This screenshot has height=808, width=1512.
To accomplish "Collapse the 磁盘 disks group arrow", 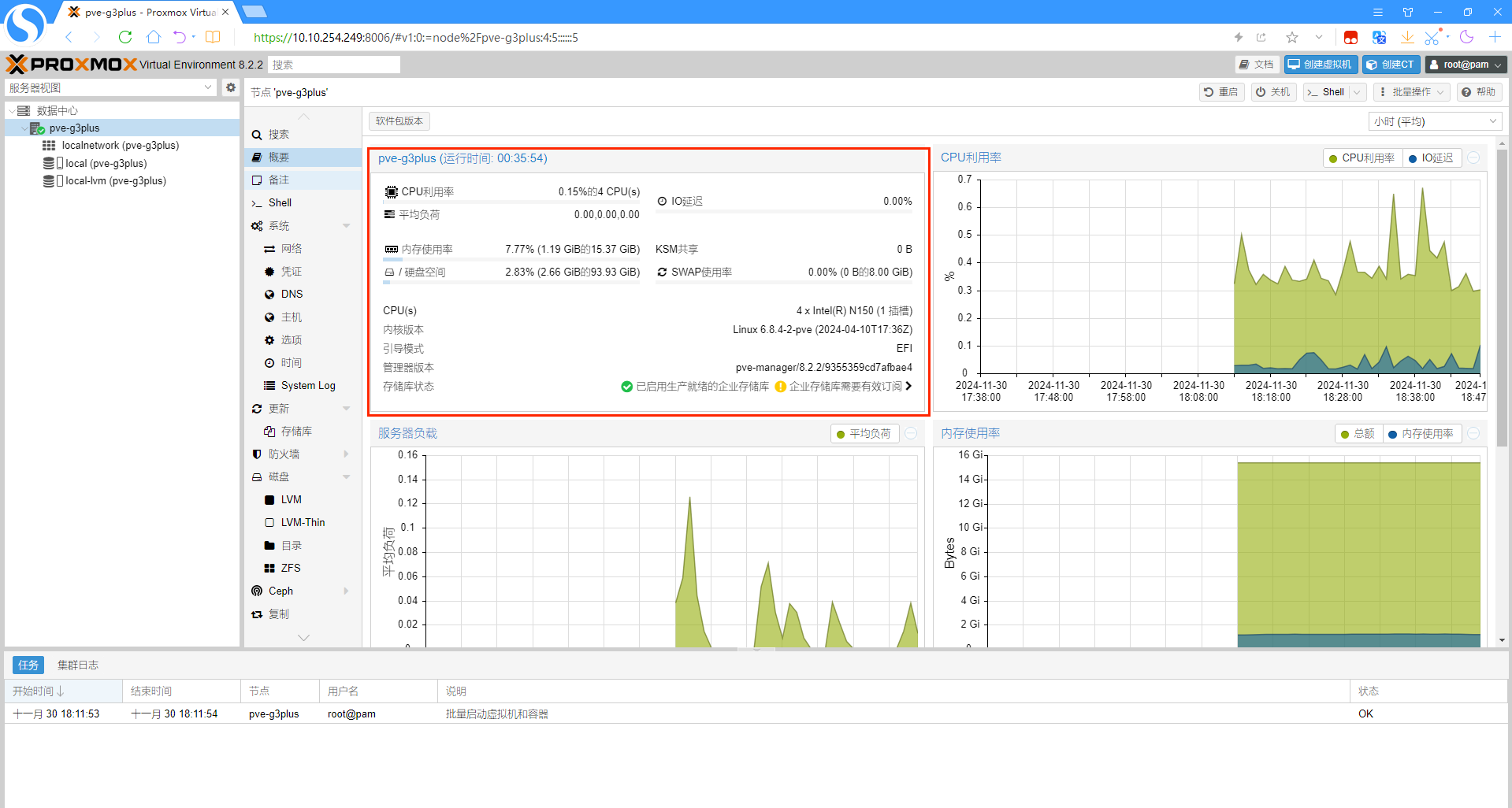I will (347, 477).
